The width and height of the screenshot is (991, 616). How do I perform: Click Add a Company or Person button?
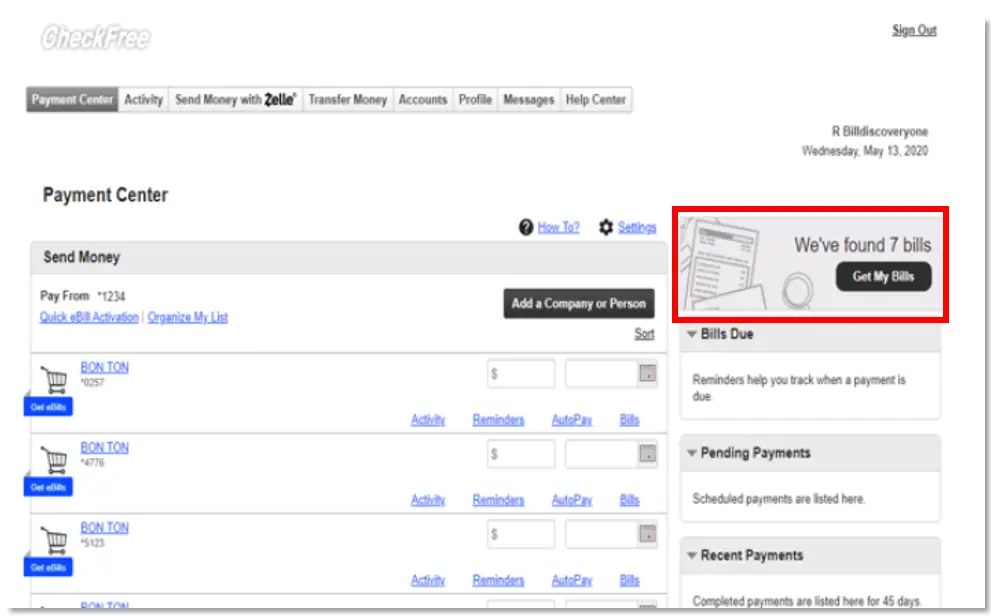[578, 304]
